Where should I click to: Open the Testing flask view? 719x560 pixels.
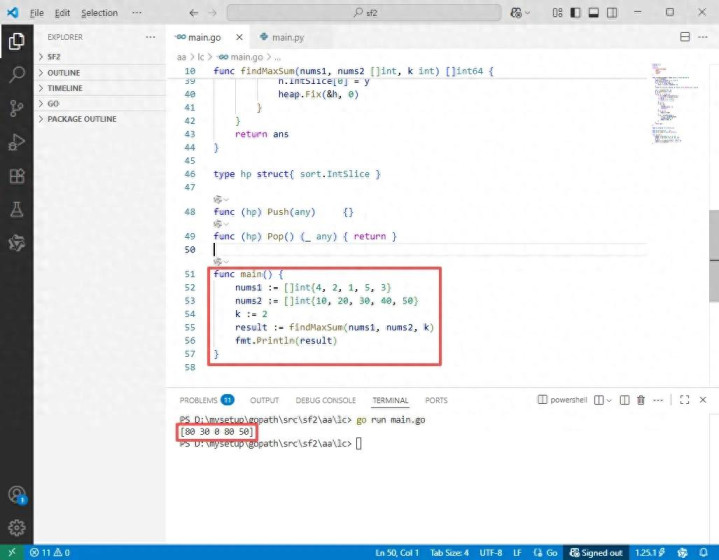click(17, 210)
